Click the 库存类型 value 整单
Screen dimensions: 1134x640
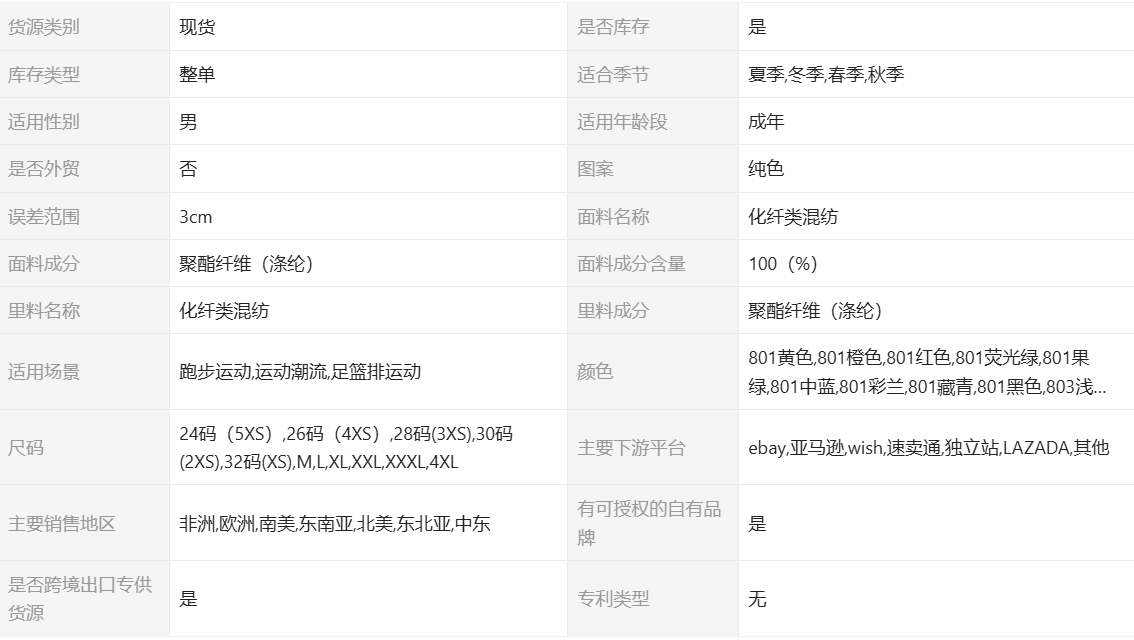click(197, 75)
